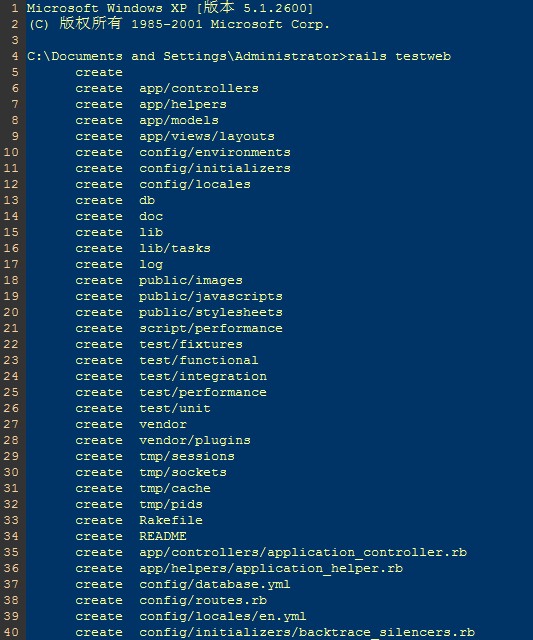The height and width of the screenshot is (640, 533).
Task: Click the 'README' entry
Action: (163, 536)
